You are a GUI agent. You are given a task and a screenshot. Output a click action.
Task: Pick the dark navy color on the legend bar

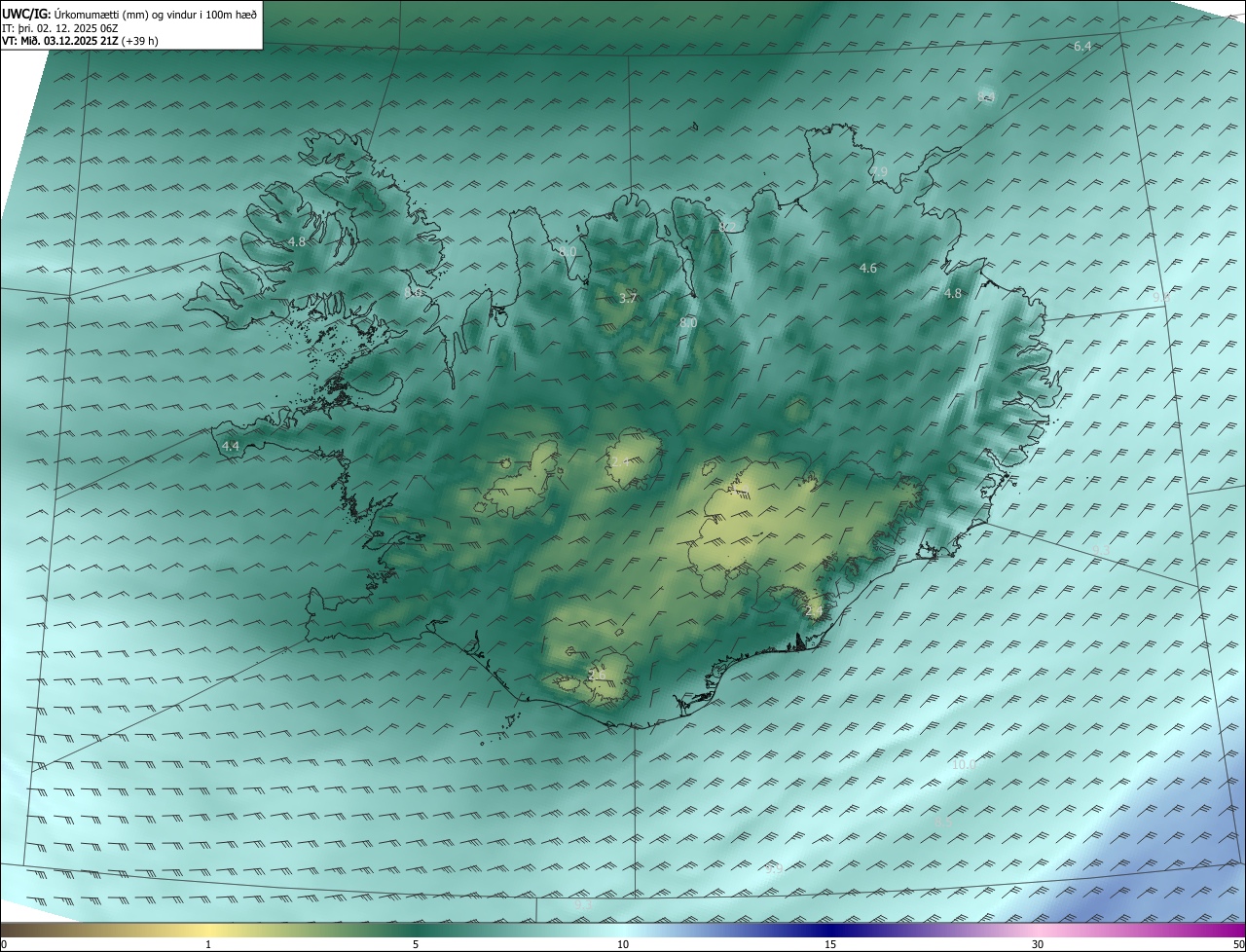830,930
